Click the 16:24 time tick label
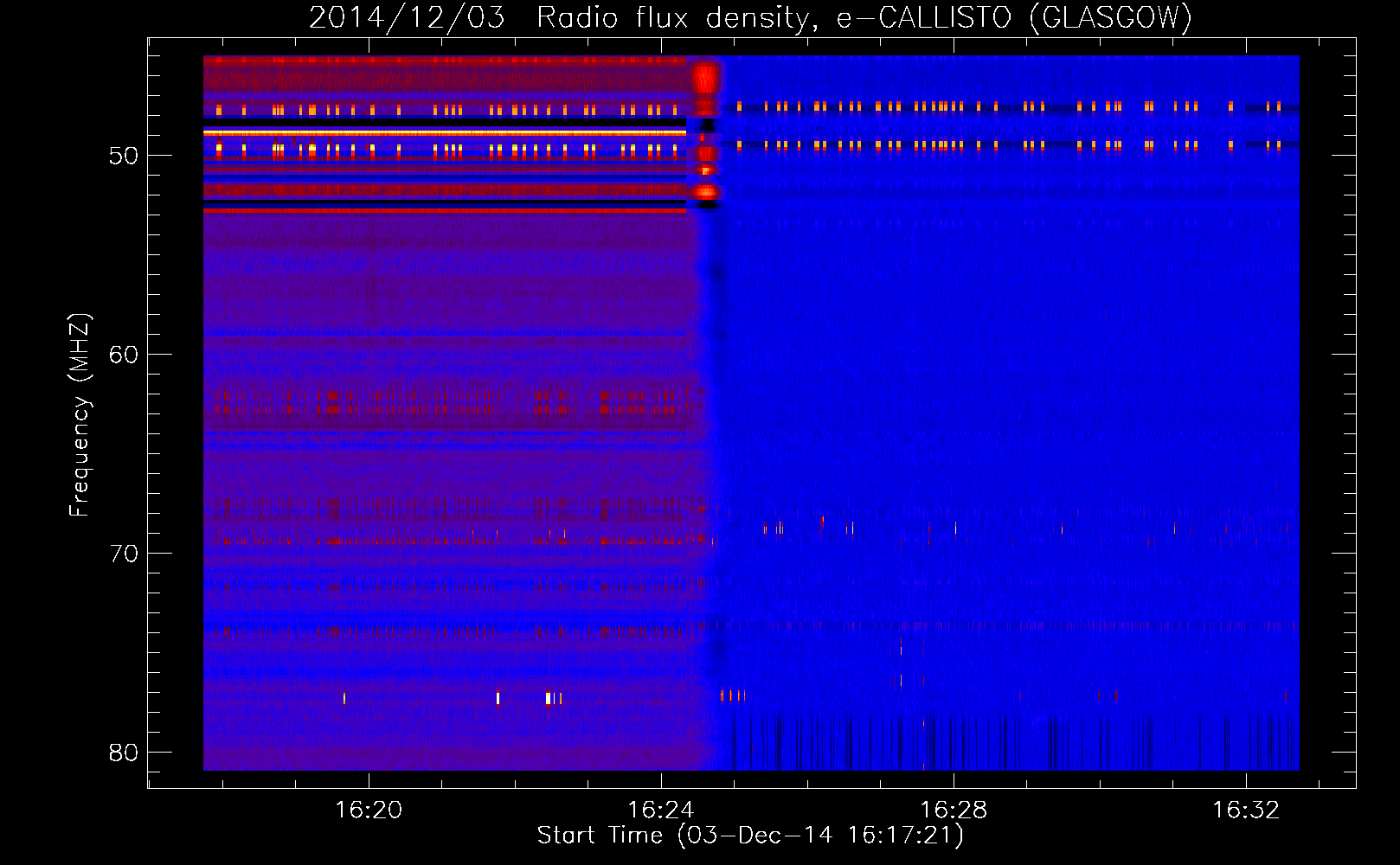1400x865 pixels. click(x=661, y=811)
